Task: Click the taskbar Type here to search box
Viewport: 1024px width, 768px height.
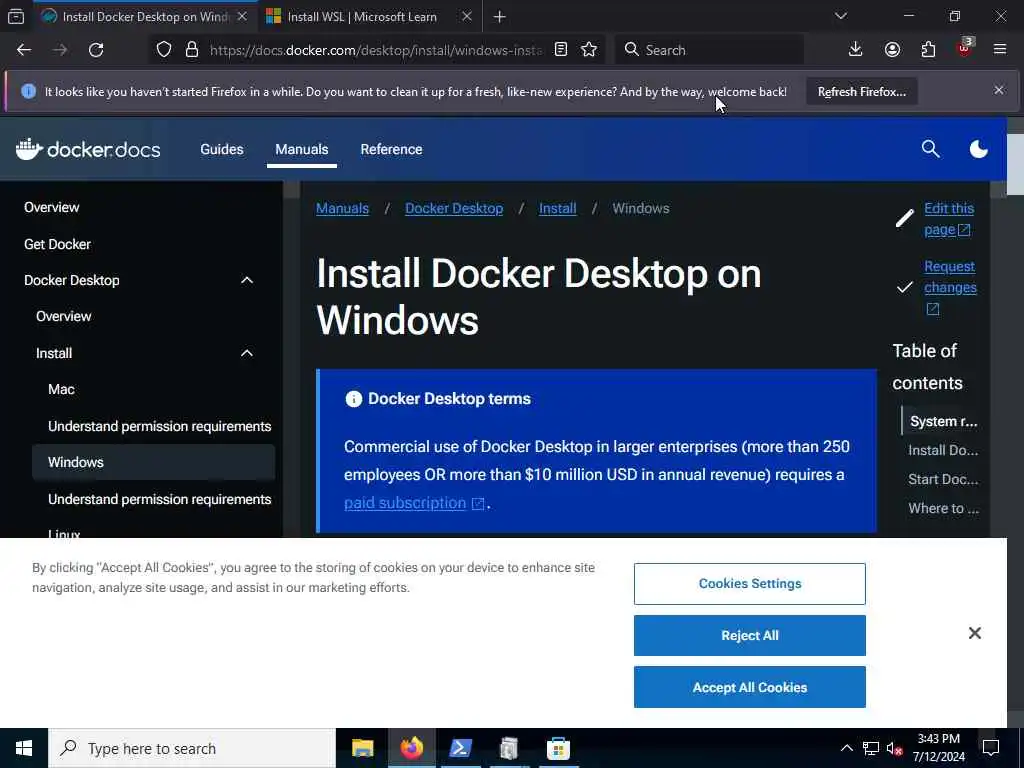Action: click(192, 748)
